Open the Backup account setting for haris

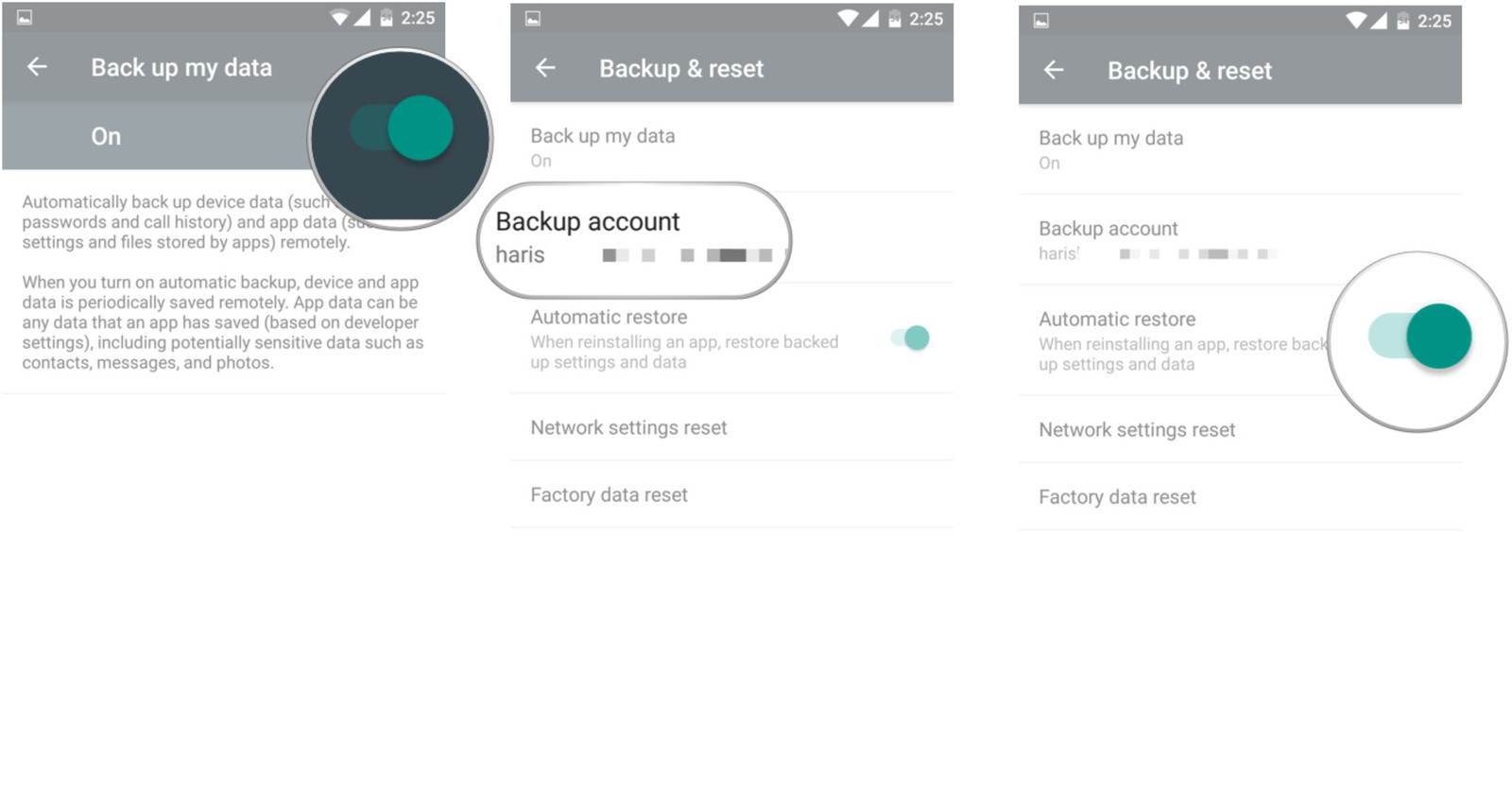[x=635, y=234]
